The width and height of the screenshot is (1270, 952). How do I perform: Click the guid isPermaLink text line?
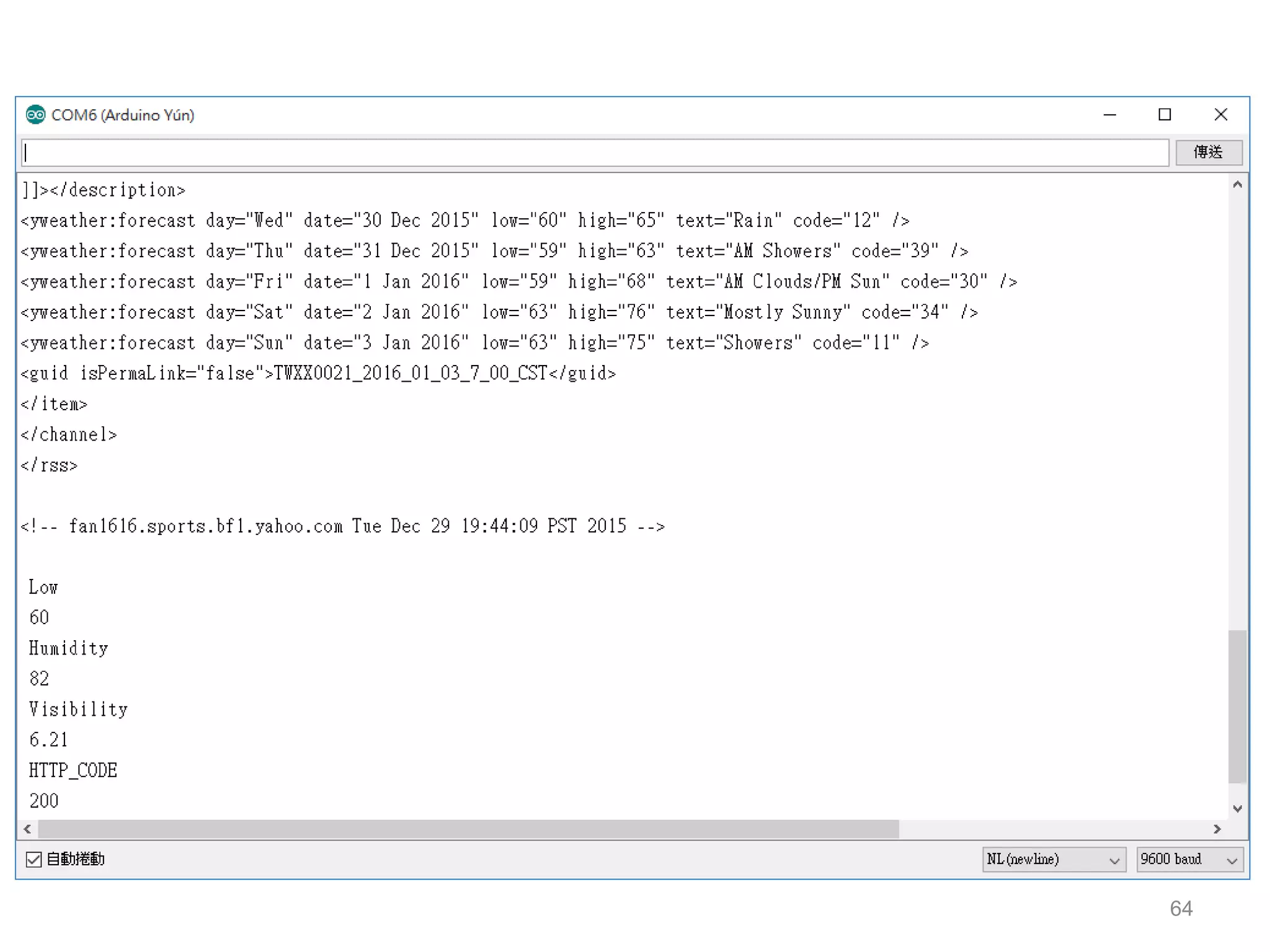[317, 373]
